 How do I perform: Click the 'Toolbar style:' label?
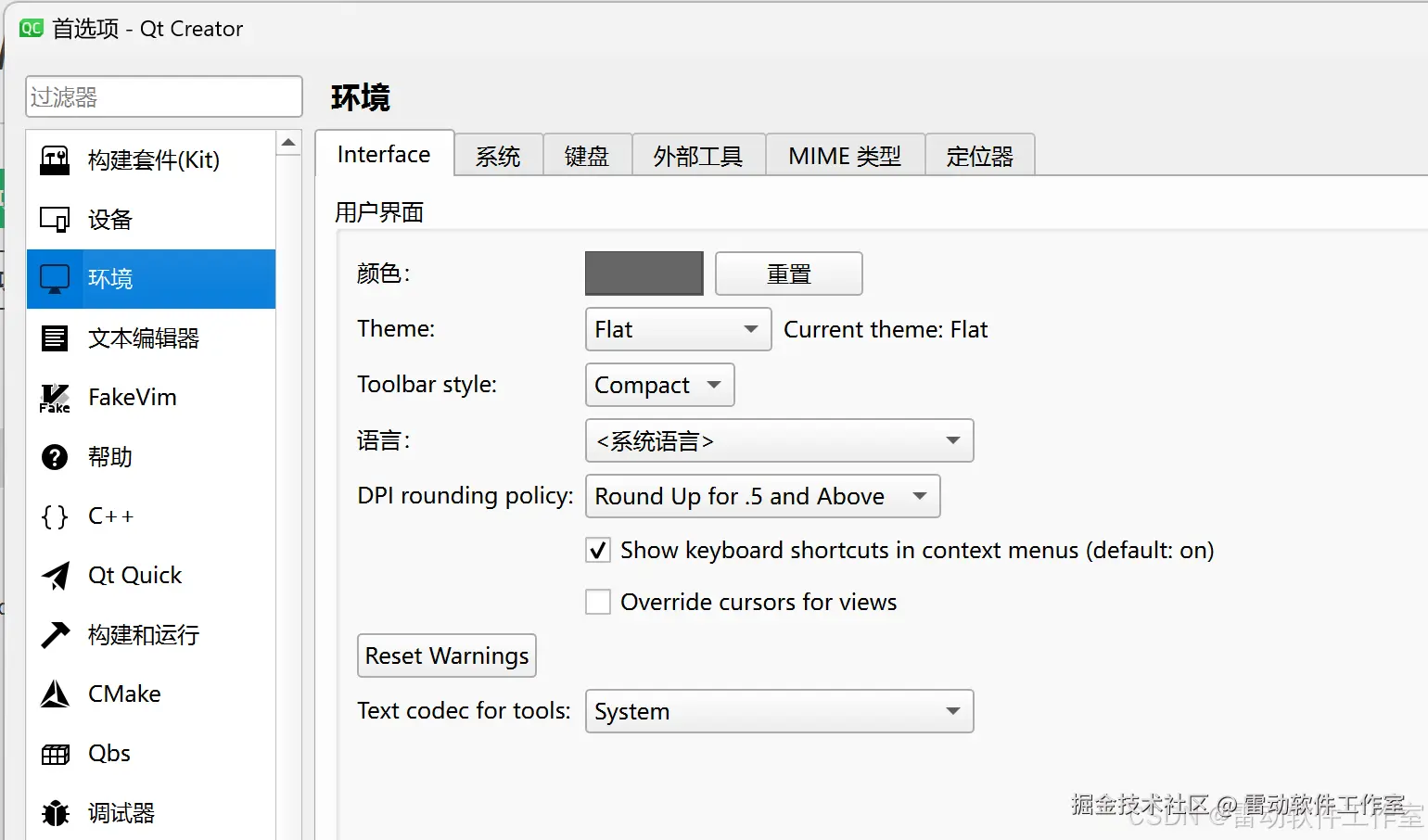pos(427,385)
